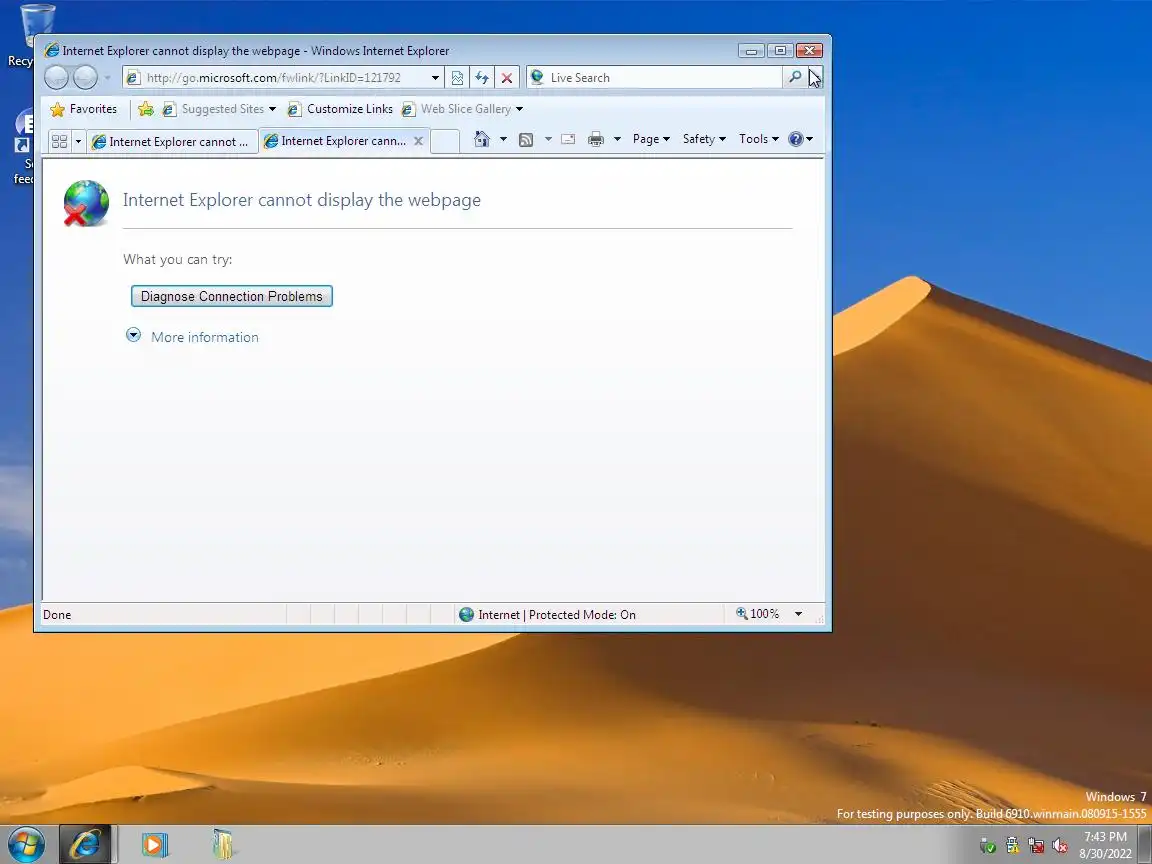
Task: Click the Action Center tray icon
Action: (1012, 846)
